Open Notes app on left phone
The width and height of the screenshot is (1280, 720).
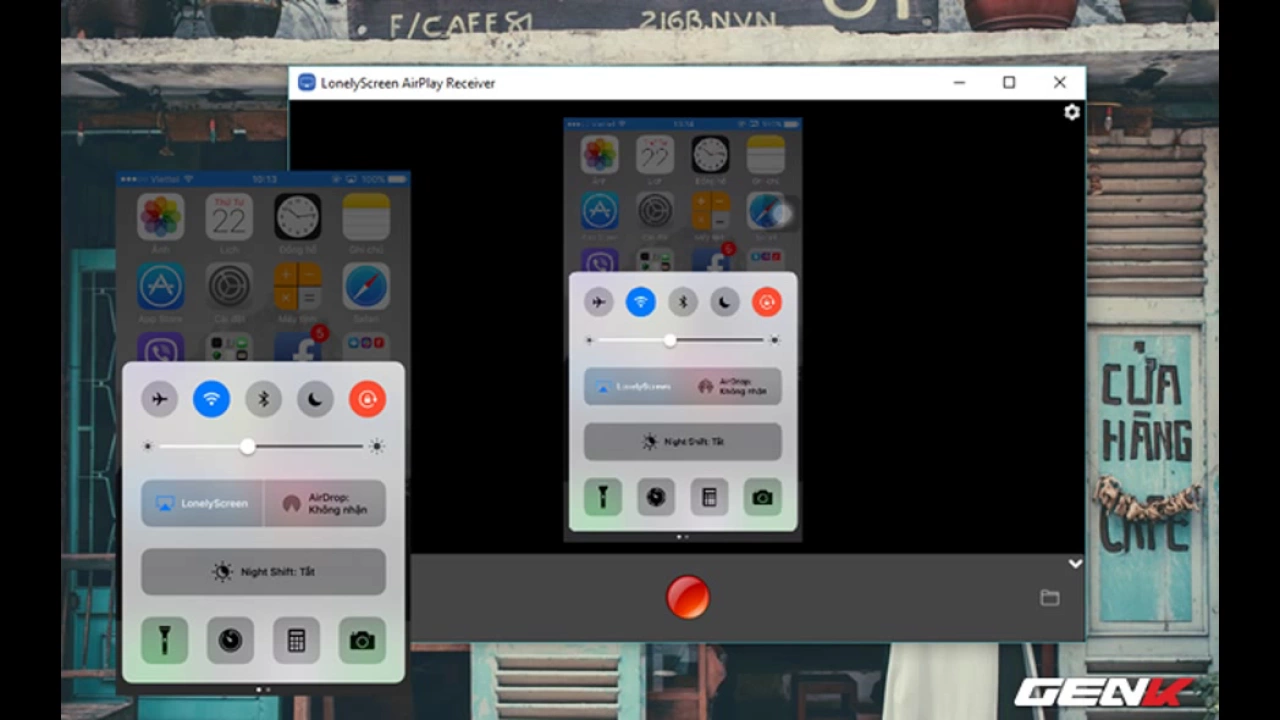(366, 217)
